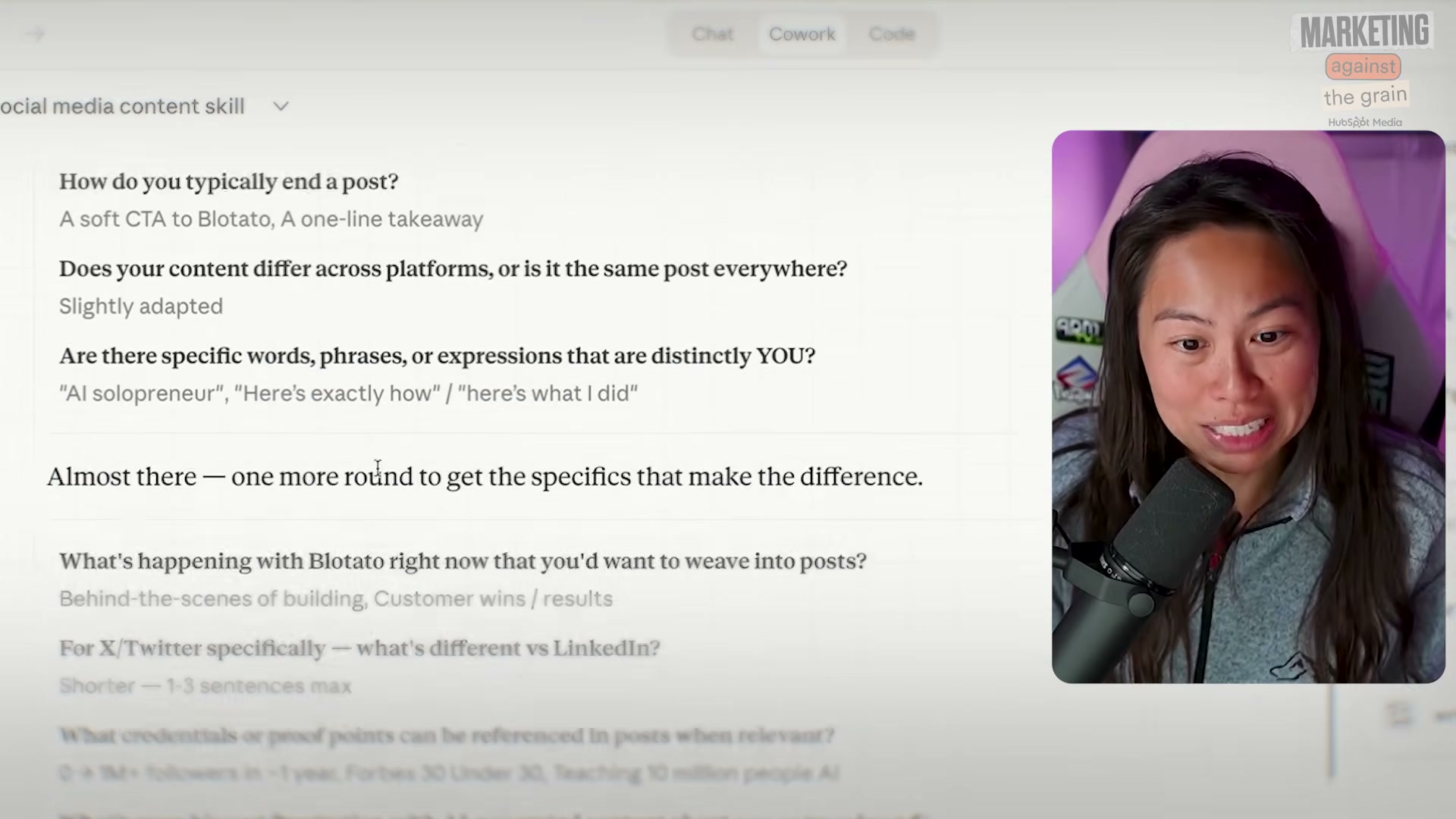Select the answer 'A soft CTA to Blotato, A one-line takeaway'
Viewport: 1456px width, 819px height.
coord(271,219)
